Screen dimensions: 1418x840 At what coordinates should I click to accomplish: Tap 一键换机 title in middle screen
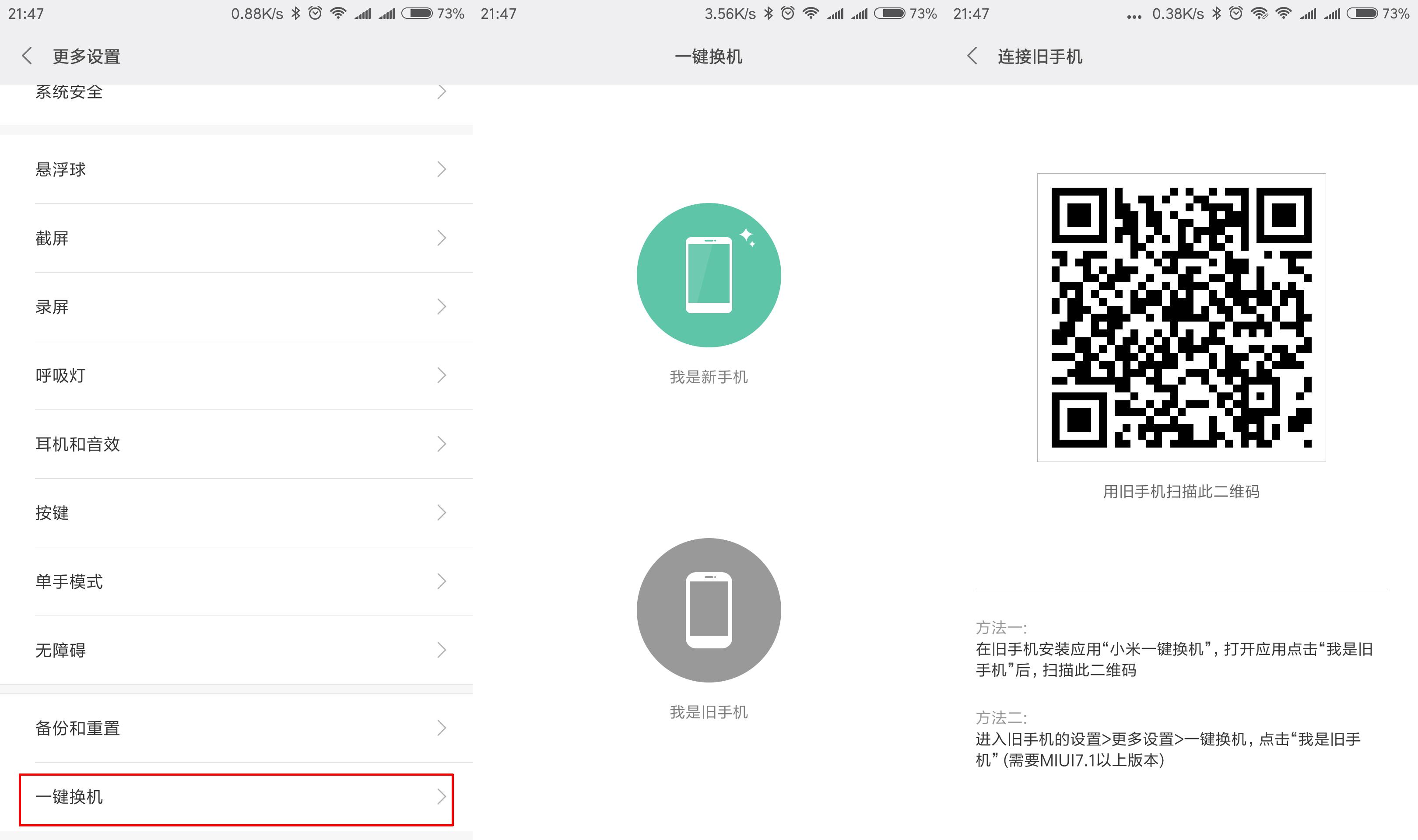click(709, 56)
